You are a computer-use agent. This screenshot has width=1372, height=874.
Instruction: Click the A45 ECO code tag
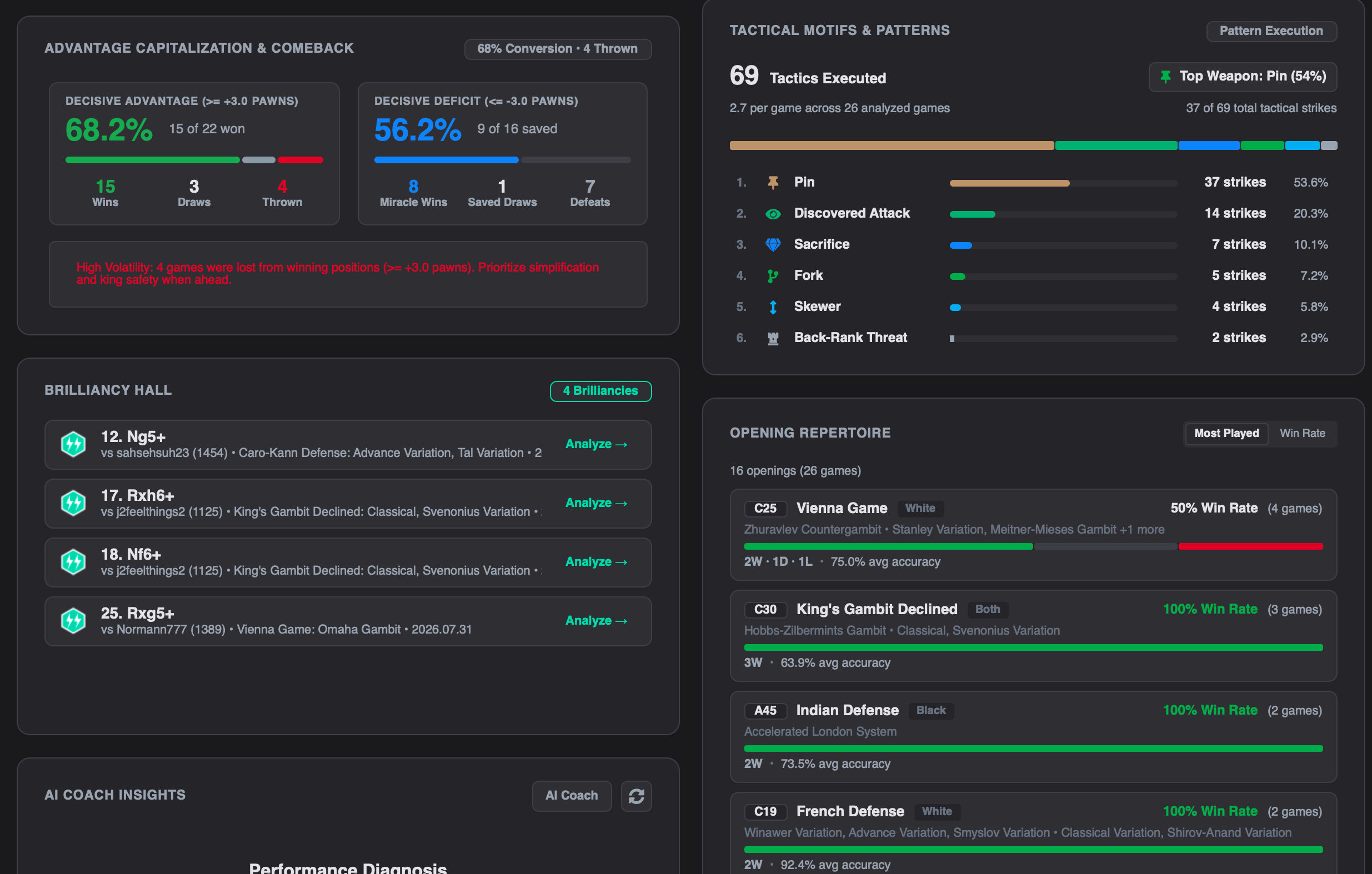click(765, 711)
